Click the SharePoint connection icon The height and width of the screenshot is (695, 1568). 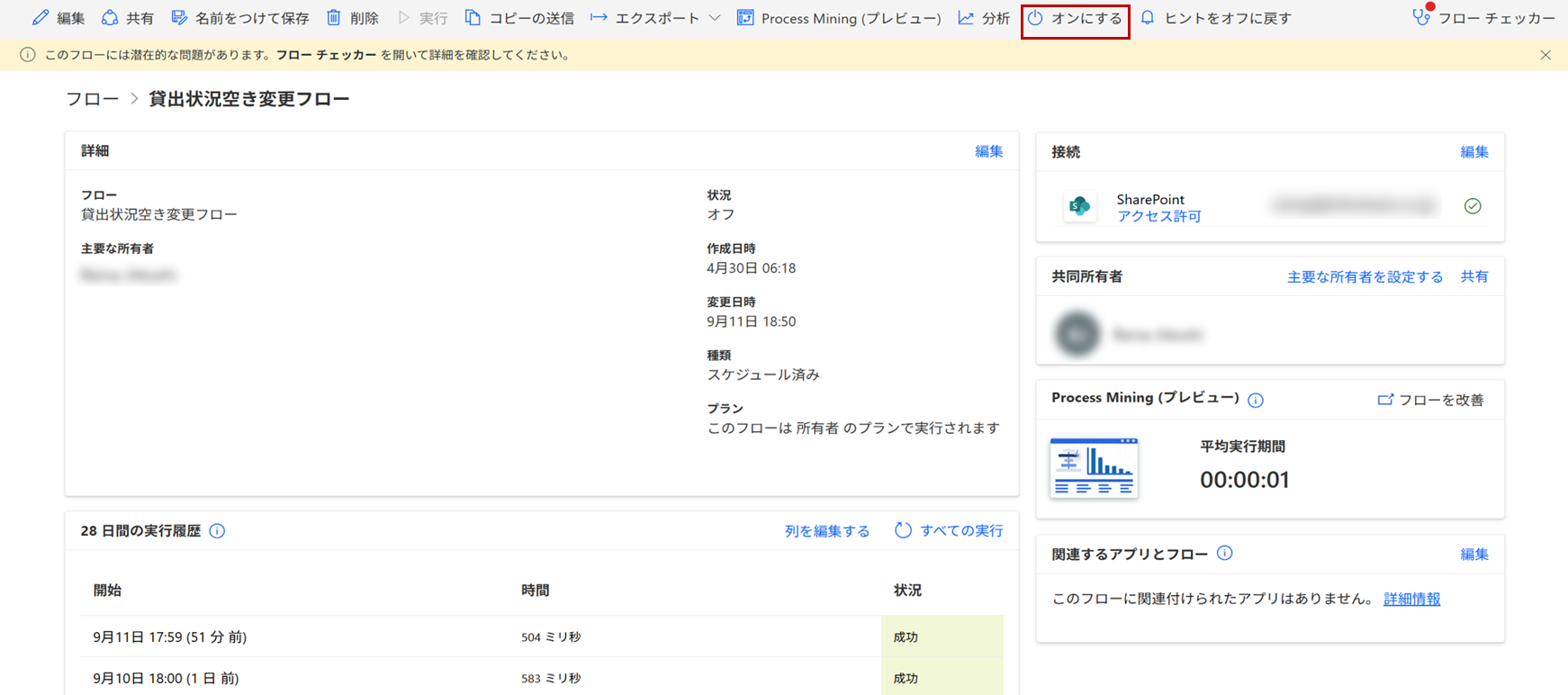pos(1079,206)
